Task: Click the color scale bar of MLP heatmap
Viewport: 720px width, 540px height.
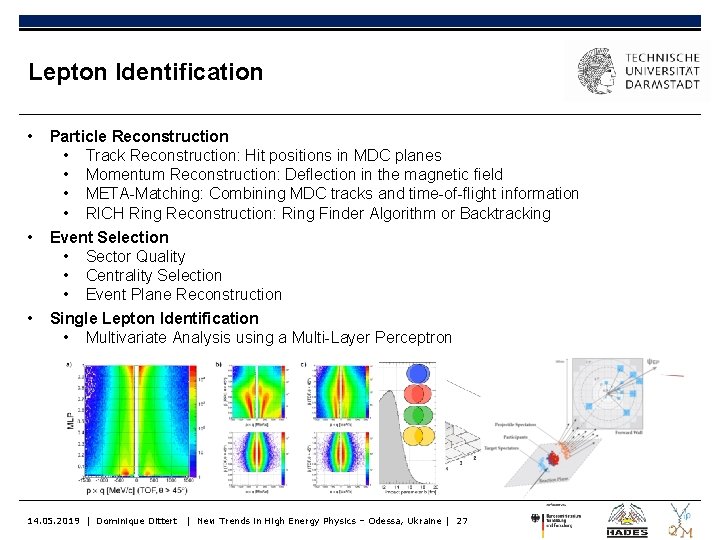Action: click(193, 421)
